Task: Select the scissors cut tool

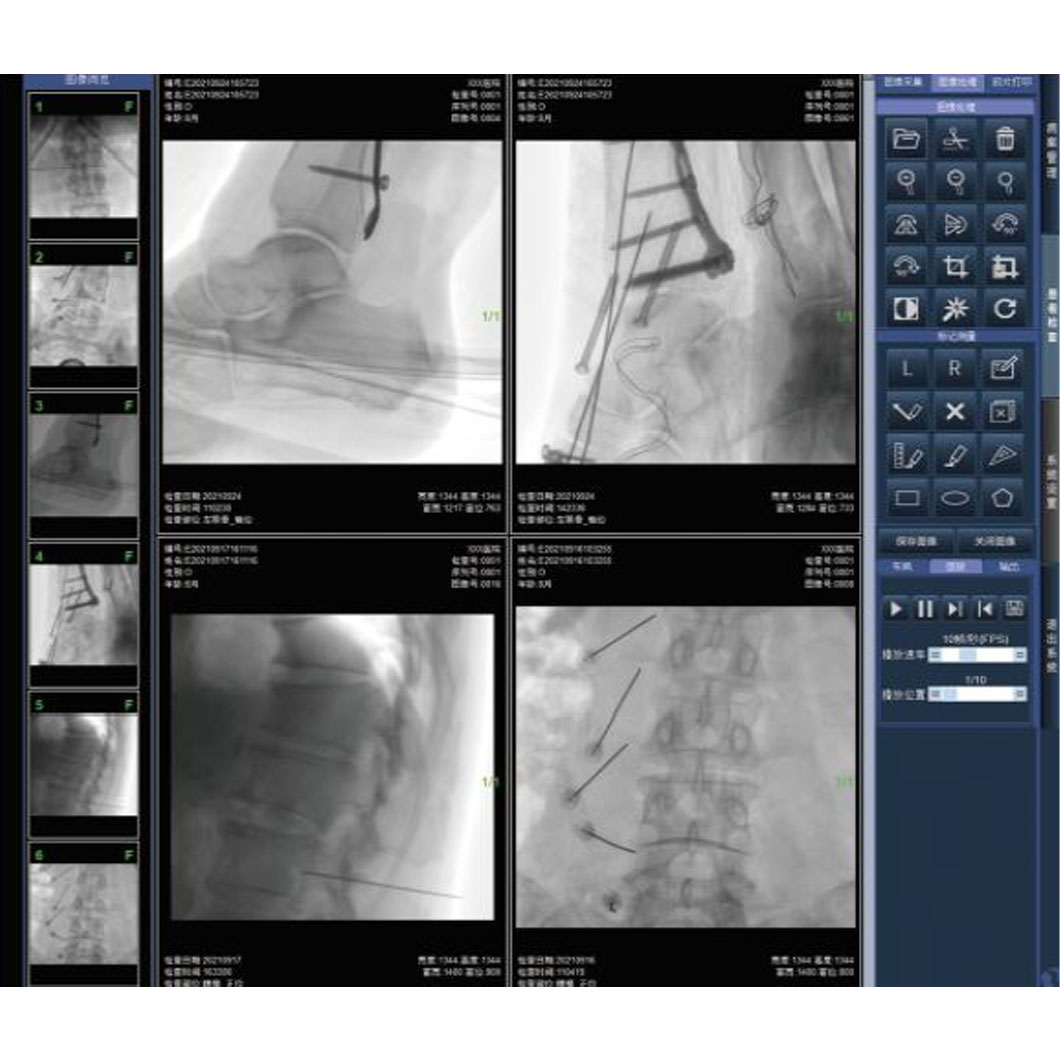Action: tap(955, 140)
